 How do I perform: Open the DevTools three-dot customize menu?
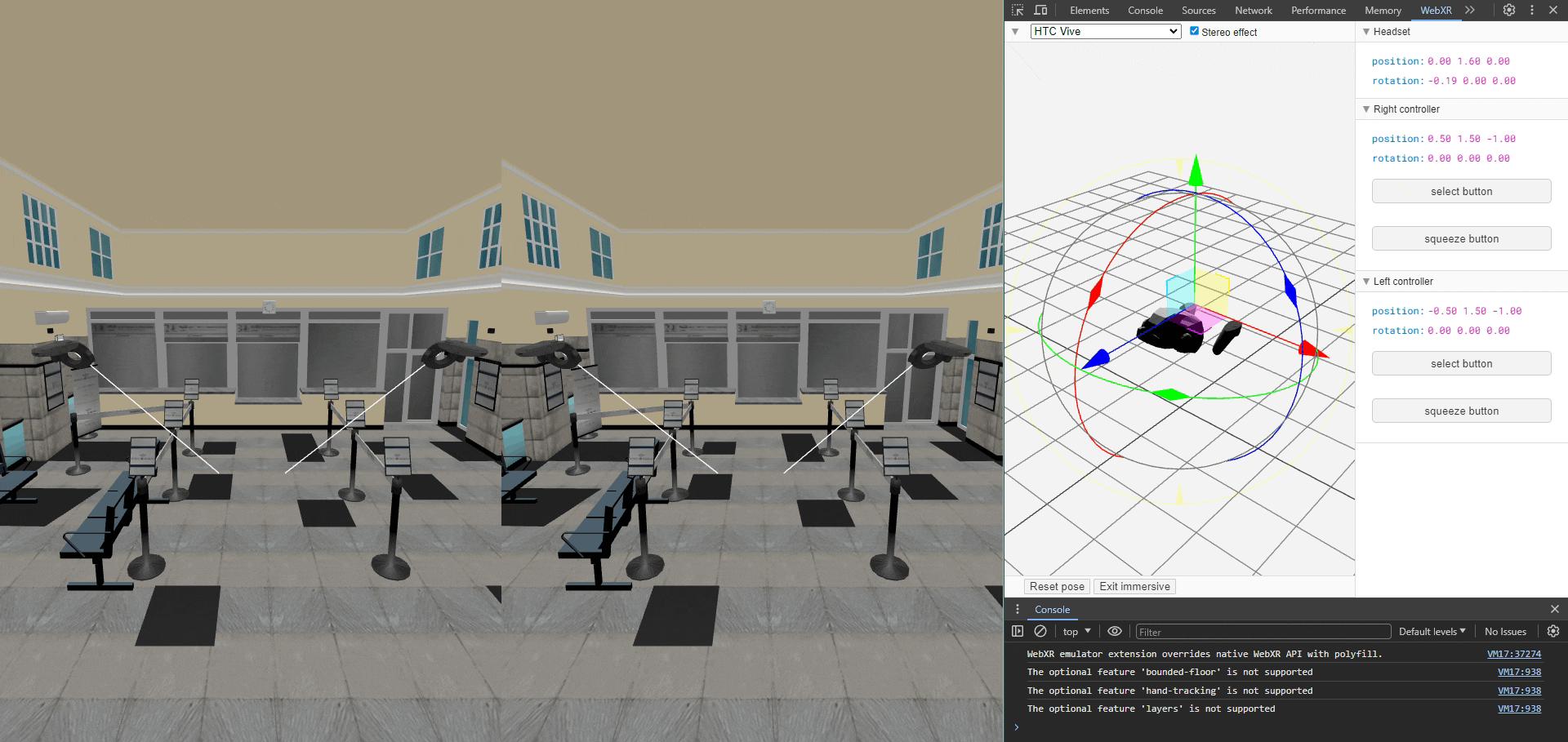(x=1532, y=11)
